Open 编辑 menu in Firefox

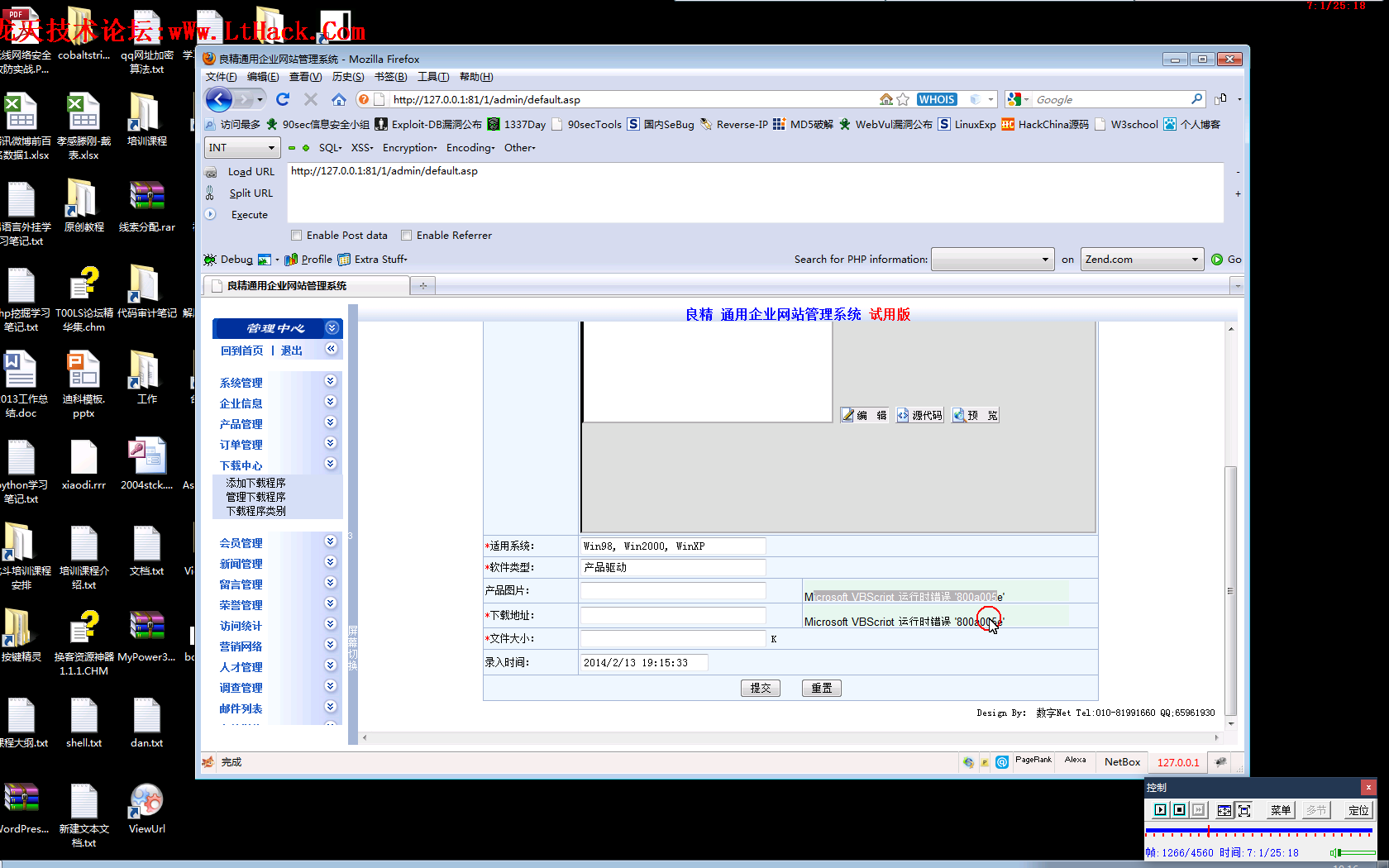[x=263, y=77]
